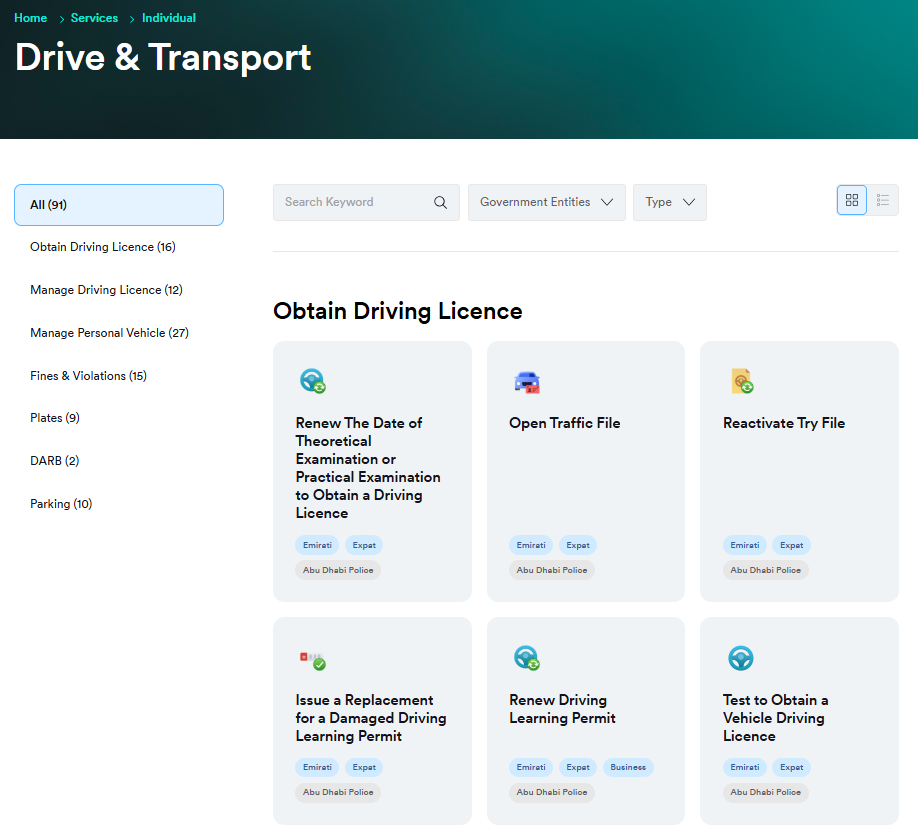The height and width of the screenshot is (839, 918).
Task: Select Manage Personal Vehicle (27) category
Action: 109,333
